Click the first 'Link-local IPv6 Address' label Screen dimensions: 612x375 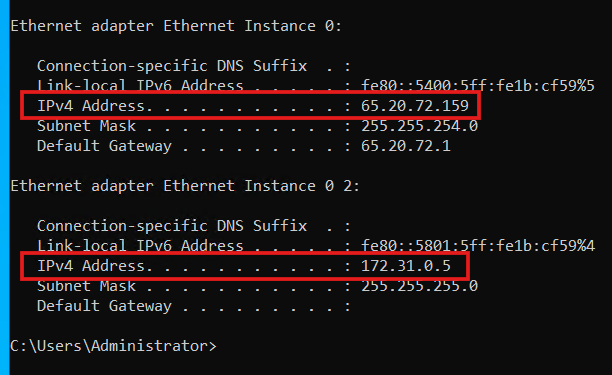[140, 85]
